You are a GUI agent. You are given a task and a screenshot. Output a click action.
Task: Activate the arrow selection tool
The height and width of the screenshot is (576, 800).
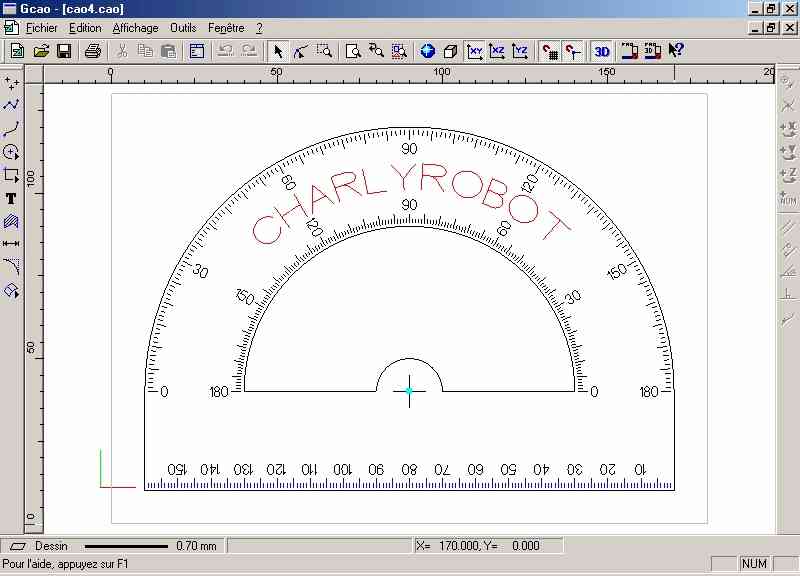point(278,51)
